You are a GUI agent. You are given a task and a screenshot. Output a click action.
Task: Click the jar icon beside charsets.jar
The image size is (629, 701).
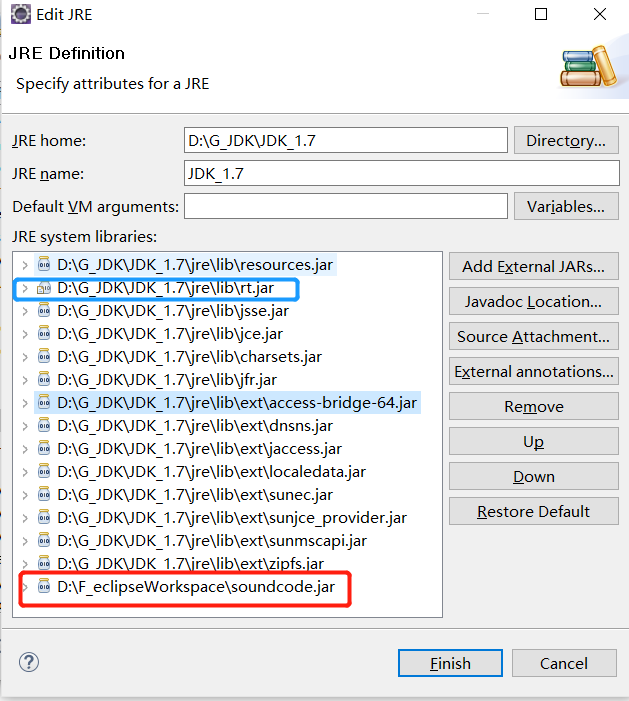tap(44, 356)
